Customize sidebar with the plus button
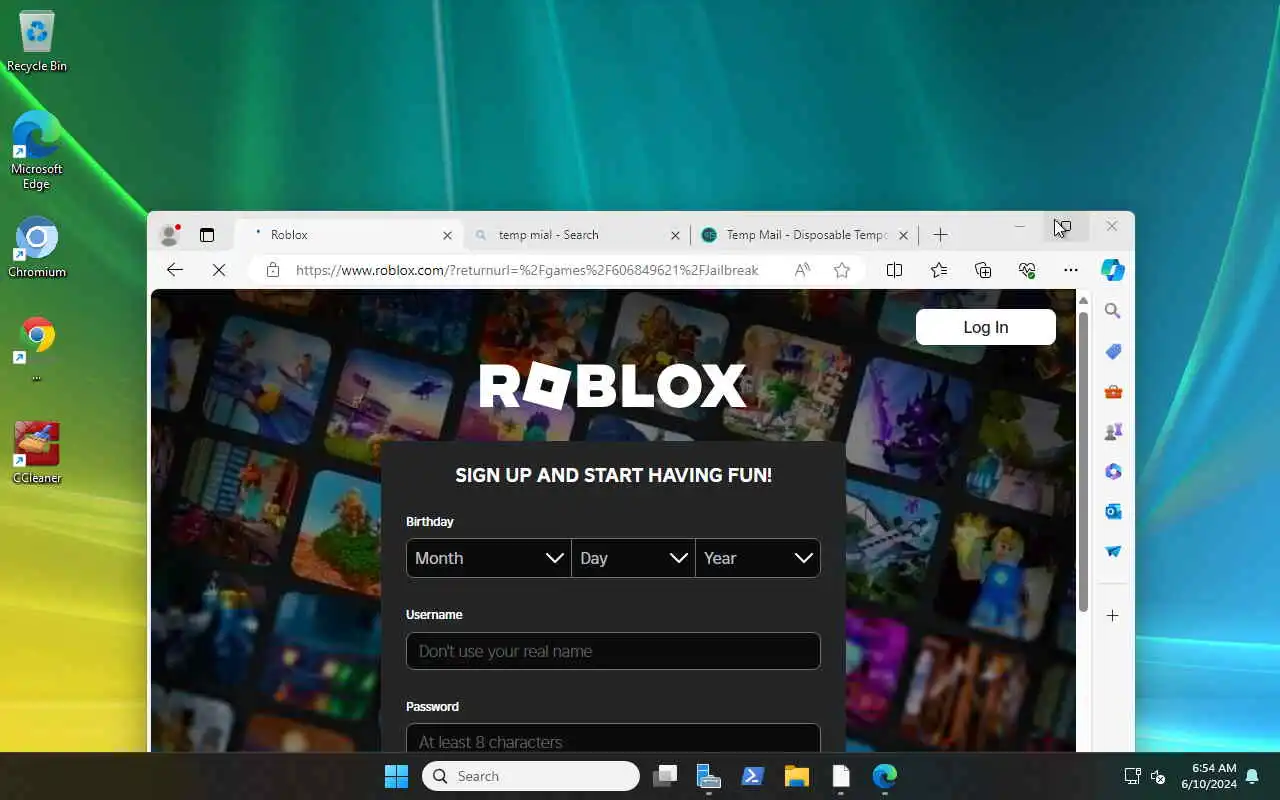 [1113, 616]
